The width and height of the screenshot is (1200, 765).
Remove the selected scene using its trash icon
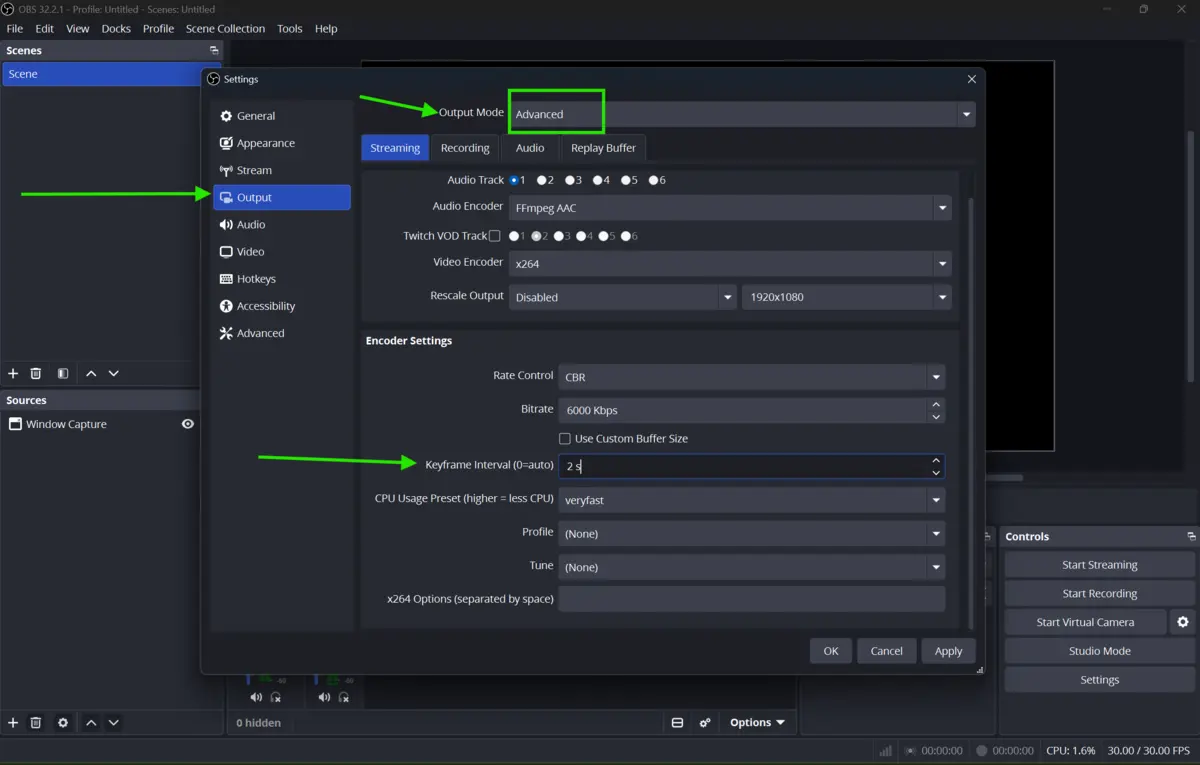click(36, 373)
